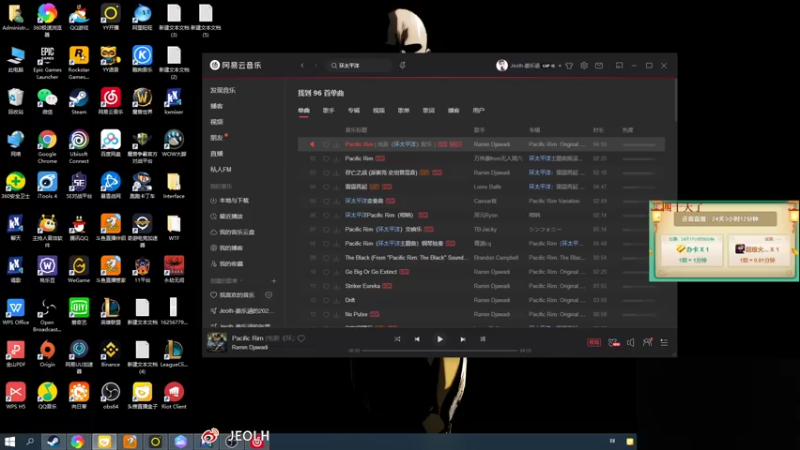800x450 pixels.
Task: Like the song Striker Eureka
Action: [x=326, y=286]
